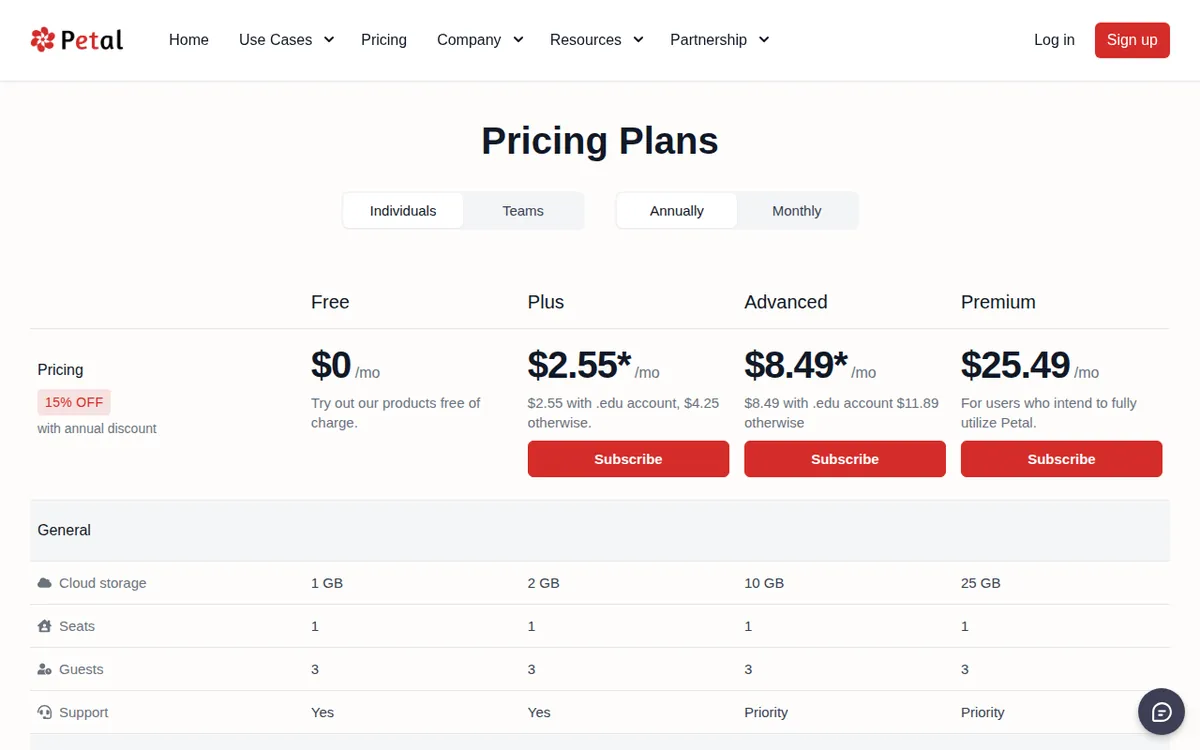Click the Log in link
The width and height of the screenshot is (1200, 750).
1054,40
